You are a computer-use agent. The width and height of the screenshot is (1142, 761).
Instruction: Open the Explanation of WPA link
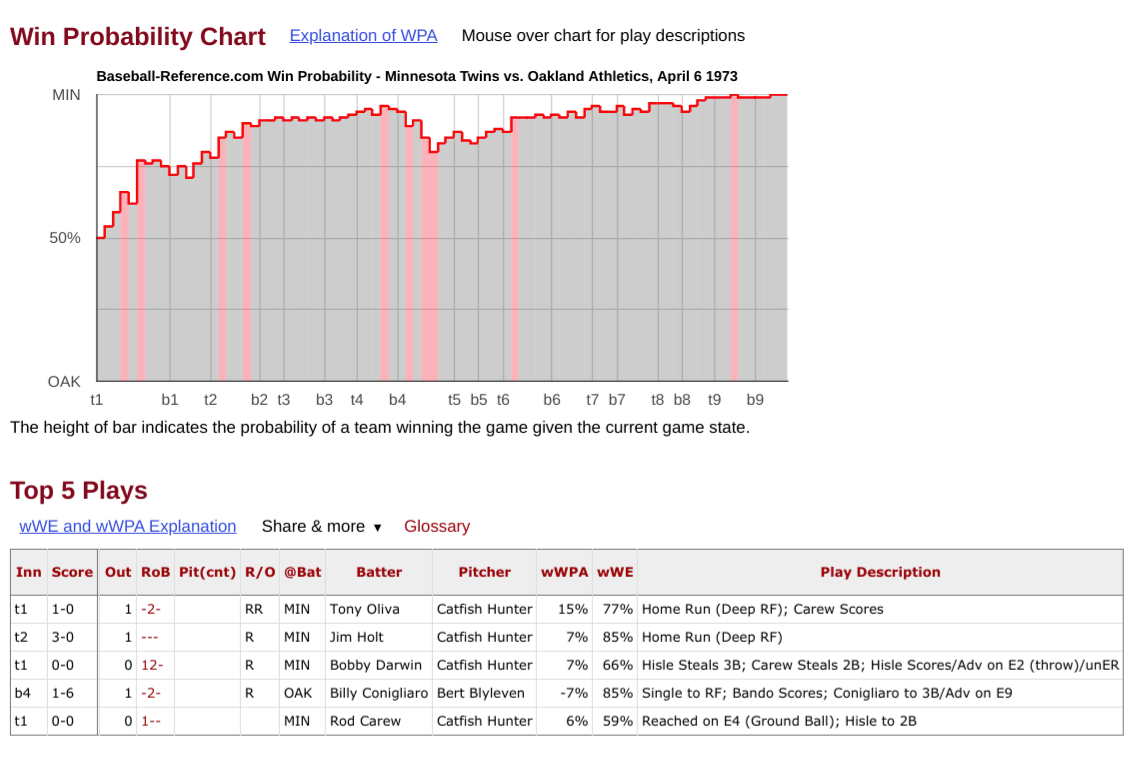[363, 36]
